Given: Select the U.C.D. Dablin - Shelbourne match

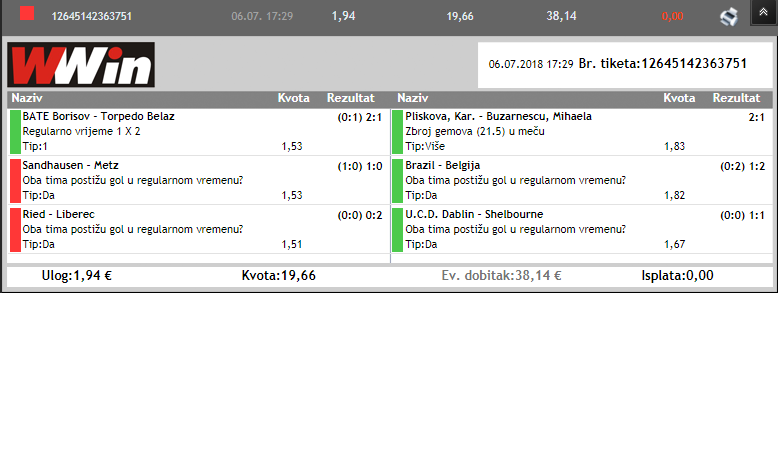Looking at the screenshot, I should coord(474,214).
